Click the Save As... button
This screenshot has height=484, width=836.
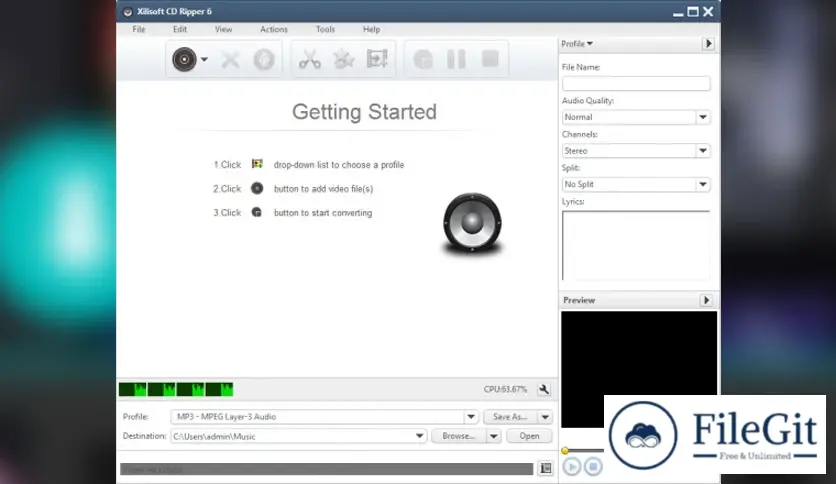click(x=510, y=417)
